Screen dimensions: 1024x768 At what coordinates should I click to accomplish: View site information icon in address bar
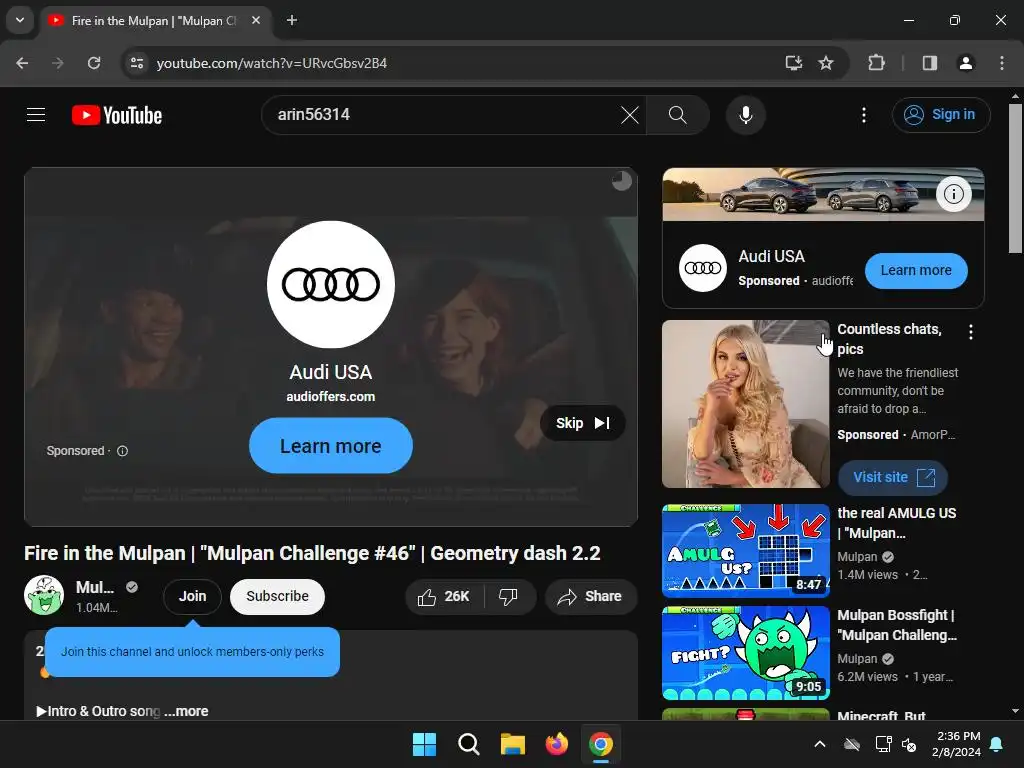[x=137, y=63]
